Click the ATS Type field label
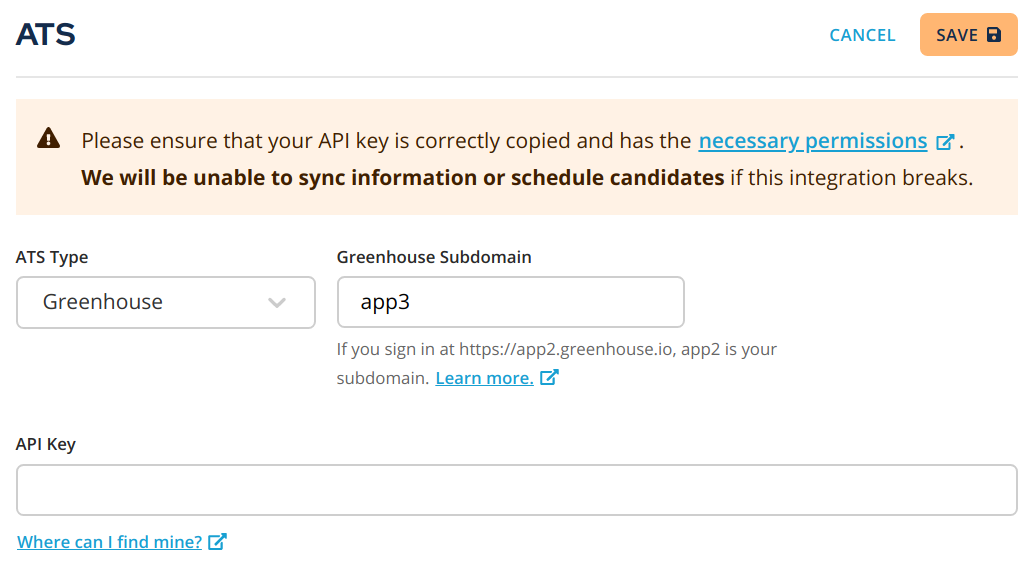1028x566 pixels. pos(52,257)
